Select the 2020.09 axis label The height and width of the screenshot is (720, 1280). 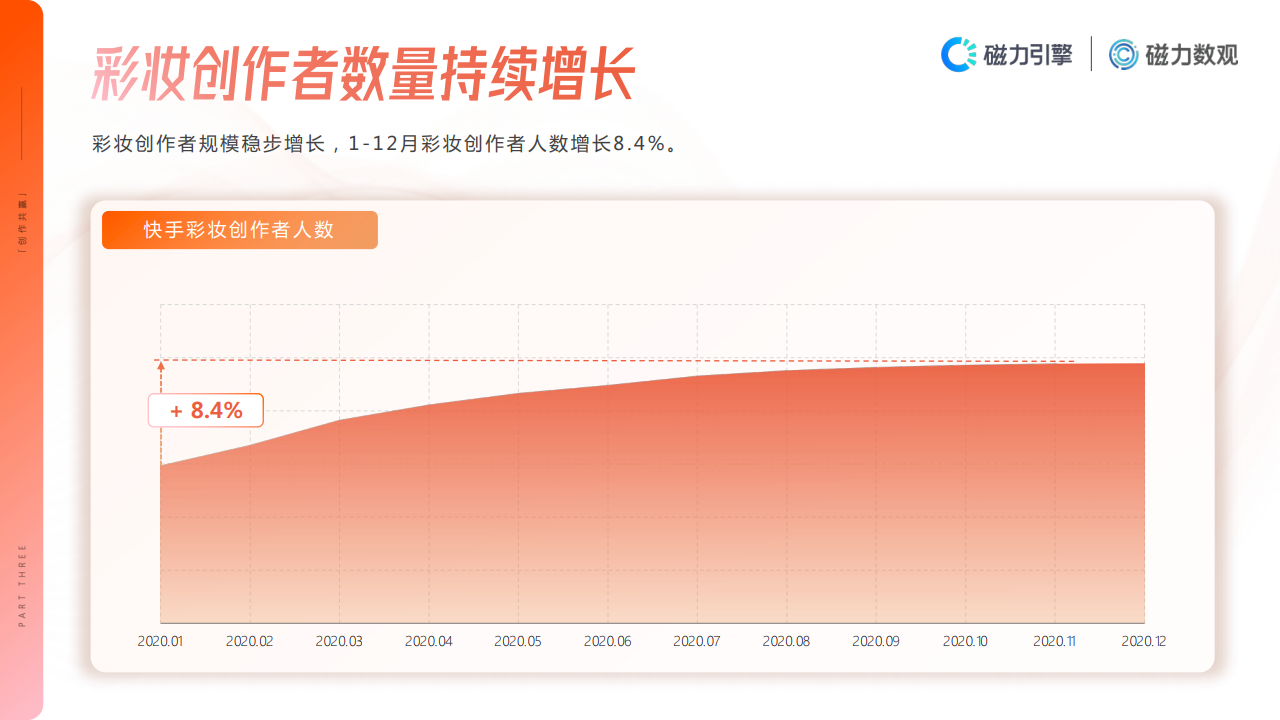coord(876,641)
